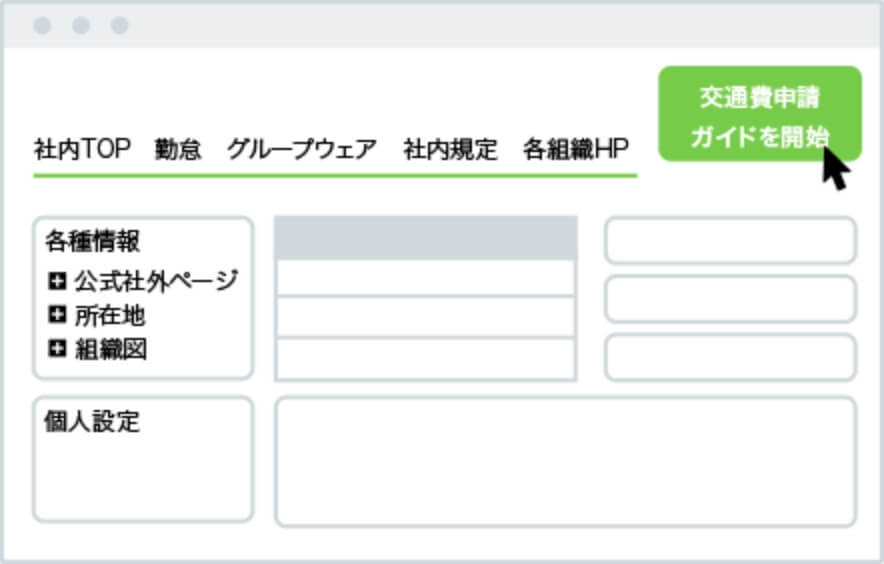The height and width of the screenshot is (564, 884).
Task: Open the 個人設定 panel
Action: click(143, 460)
